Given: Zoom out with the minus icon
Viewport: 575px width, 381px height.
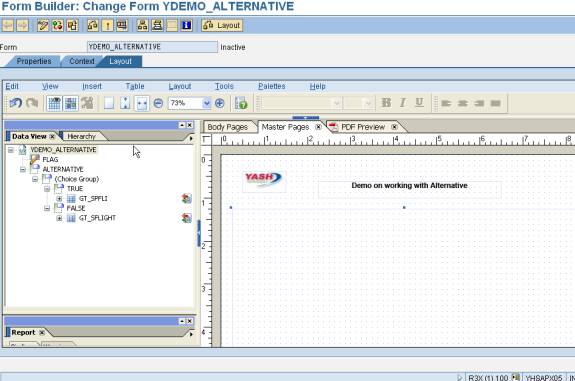Looking at the screenshot, I should coord(158,103).
